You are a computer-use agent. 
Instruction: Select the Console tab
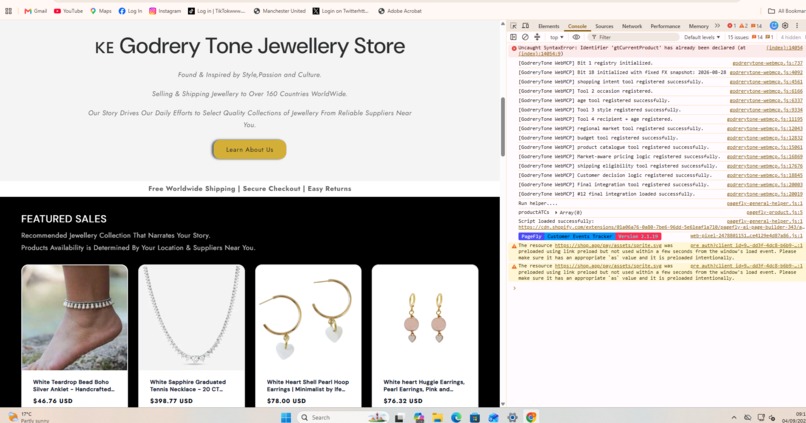pos(577,26)
